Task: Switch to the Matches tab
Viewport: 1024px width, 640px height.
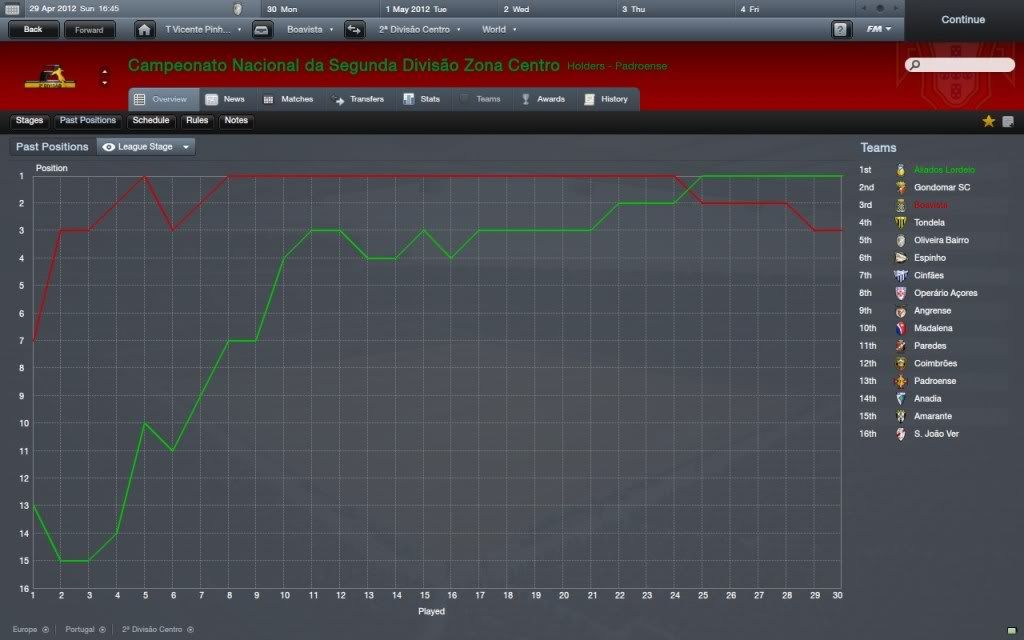Action: pyautogui.click(x=288, y=99)
